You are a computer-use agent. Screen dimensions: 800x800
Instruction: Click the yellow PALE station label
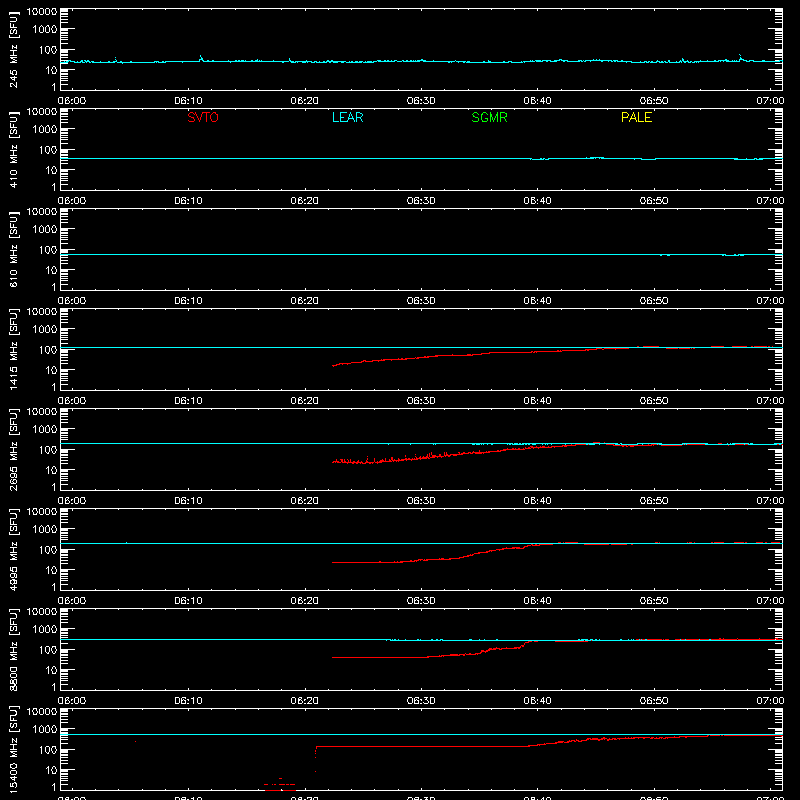(636, 117)
